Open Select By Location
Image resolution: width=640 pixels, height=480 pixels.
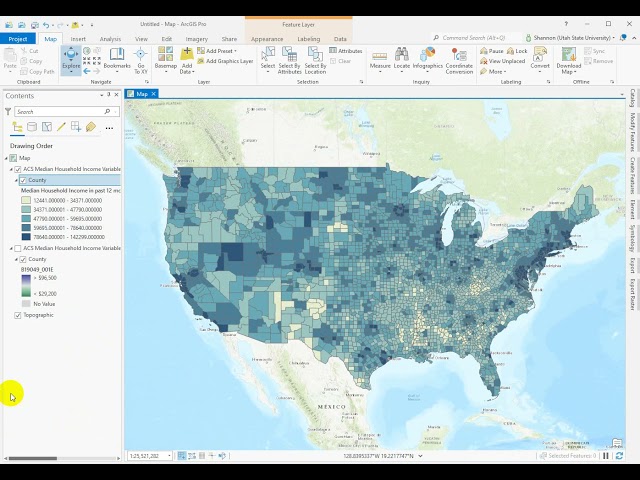tap(315, 60)
